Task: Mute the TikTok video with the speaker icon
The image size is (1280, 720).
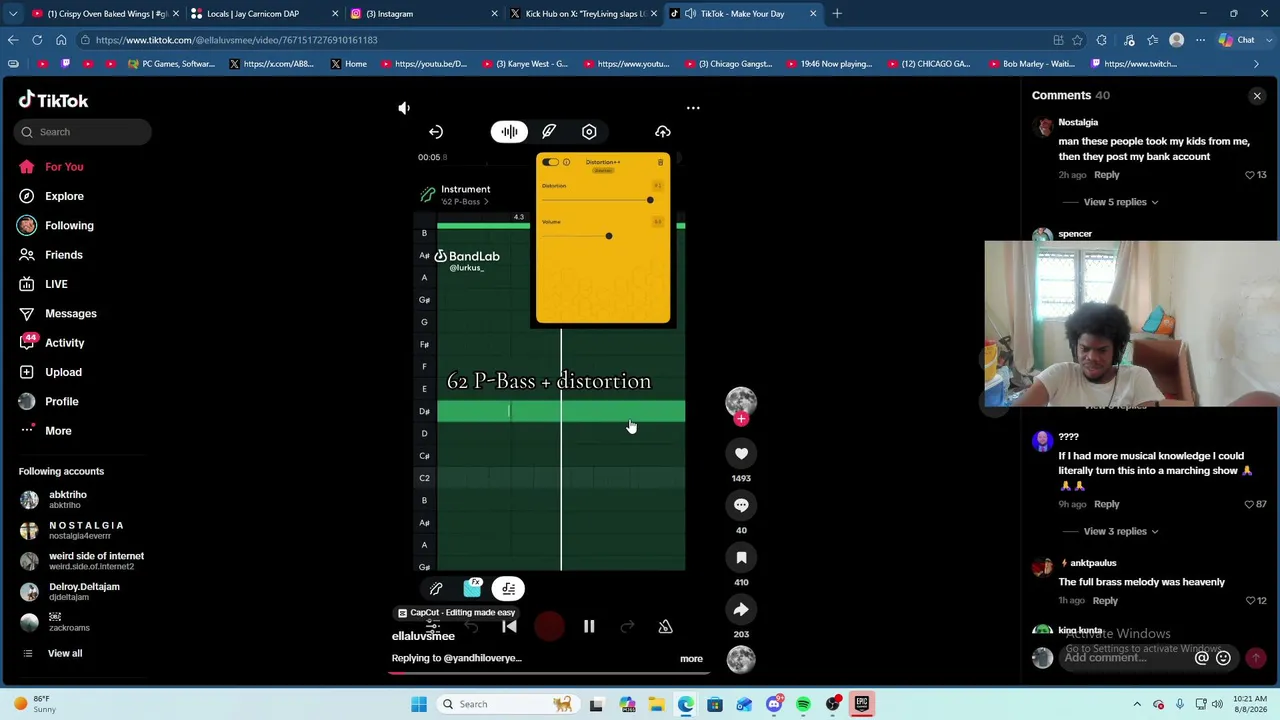Action: point(404,108)
